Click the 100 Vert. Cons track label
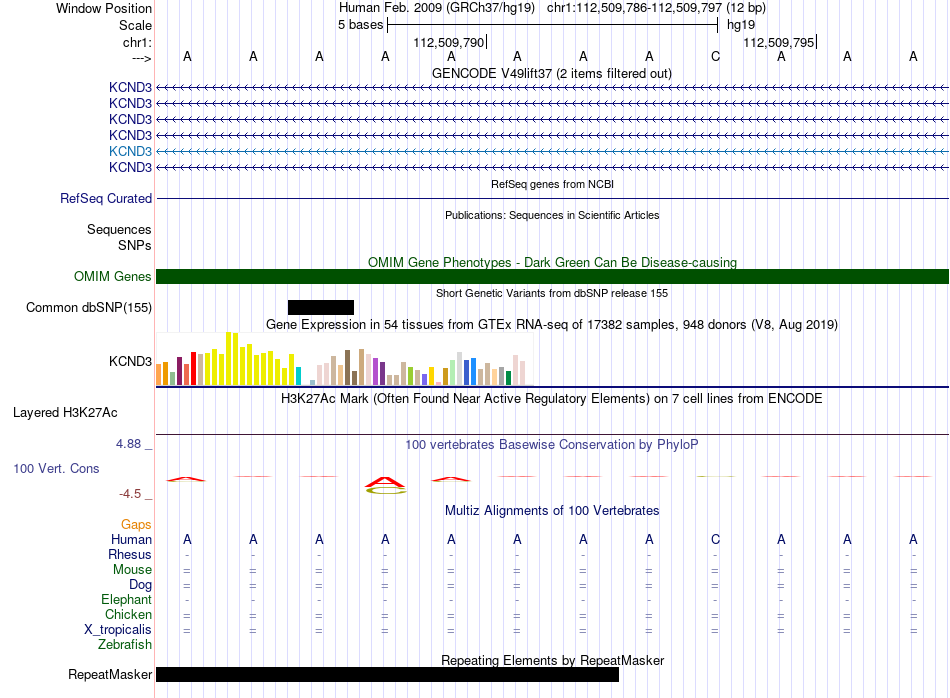The width and height of the screenshot is (950, 698). (56, 468)
